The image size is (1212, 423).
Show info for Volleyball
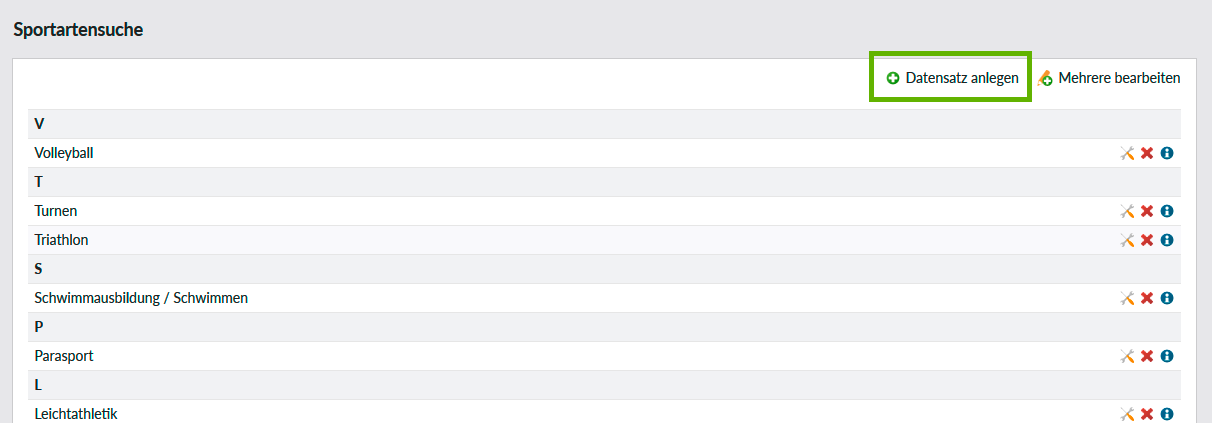click(x=1166, y=154)
